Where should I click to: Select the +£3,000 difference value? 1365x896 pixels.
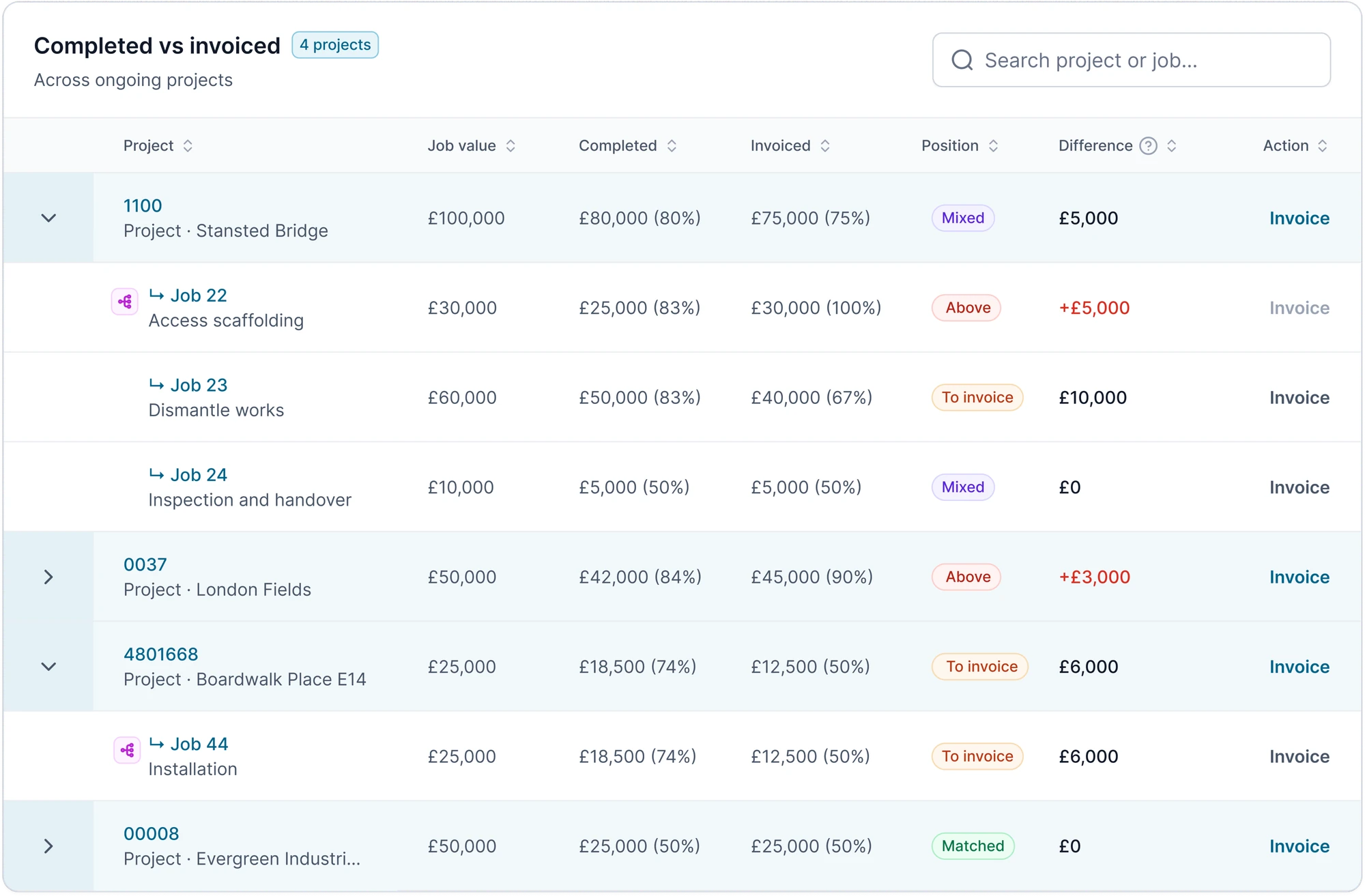click(1095, 577)
